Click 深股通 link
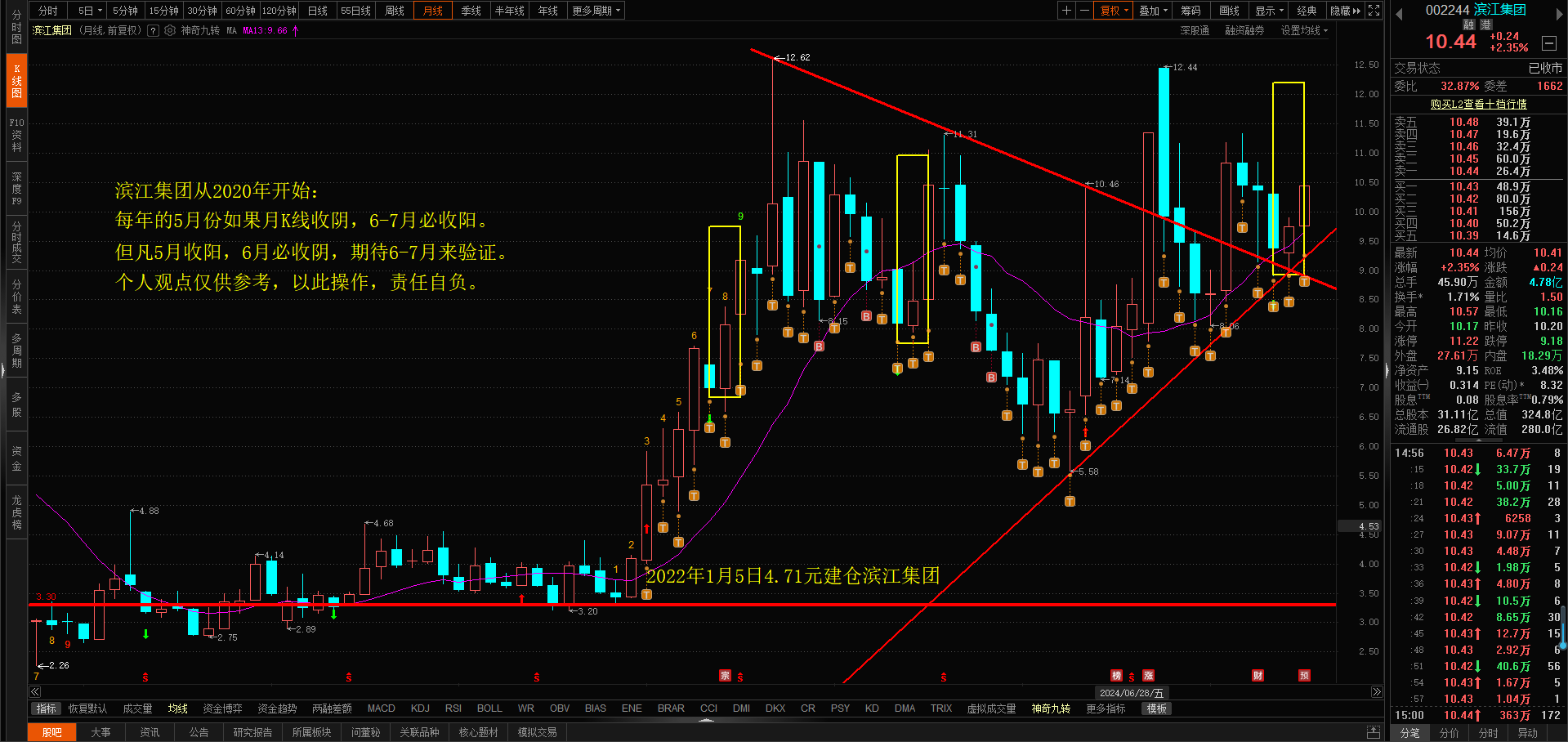 [x=1195, y=30]
